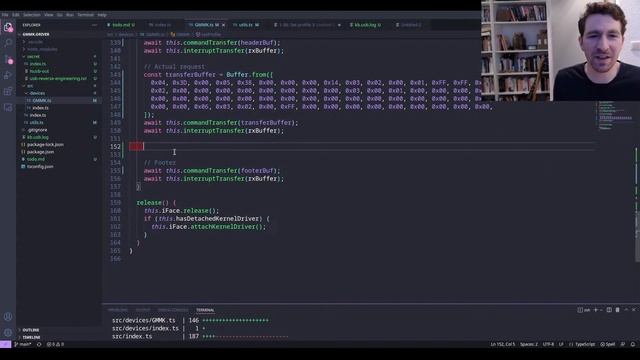Open the notifications bell in status bar
The image size is (640, 360).
tap(633, 344)
